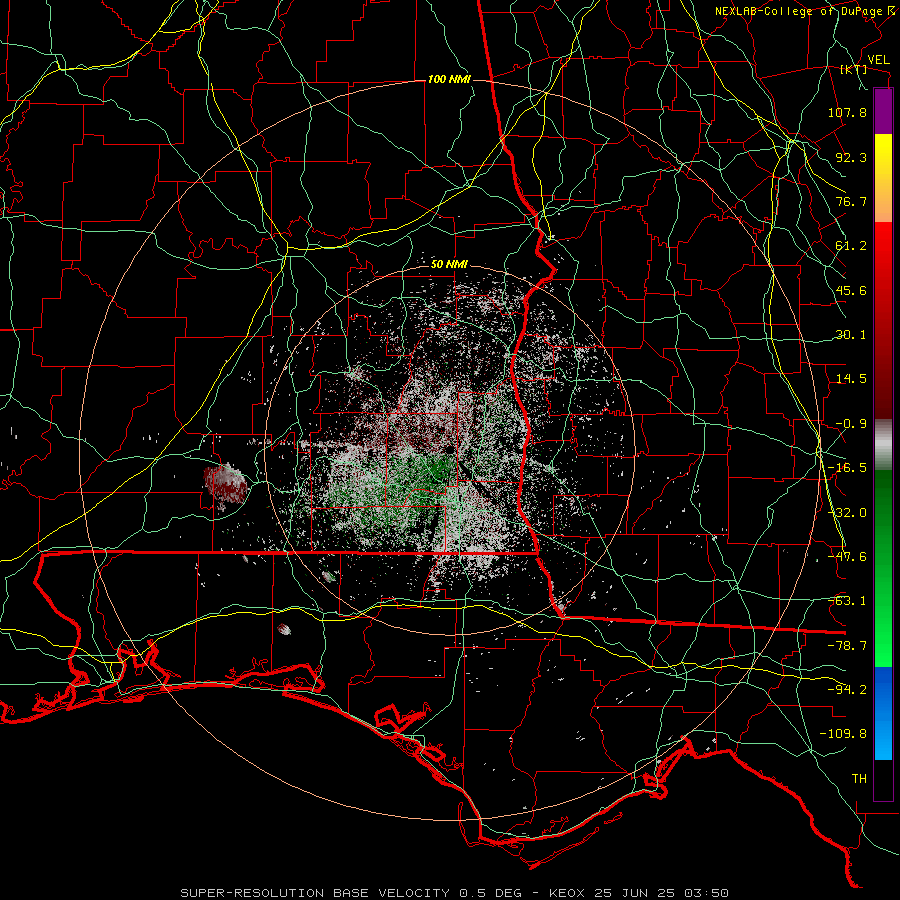Select the yellow-orange segment of the color bar
The height and width of the screenshot is (900, 900).
pyautogui.click(x=883, y=178)
